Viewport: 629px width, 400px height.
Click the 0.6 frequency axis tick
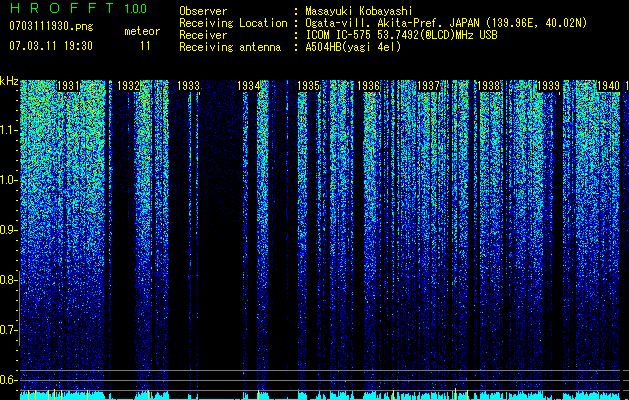coord(9,380)
